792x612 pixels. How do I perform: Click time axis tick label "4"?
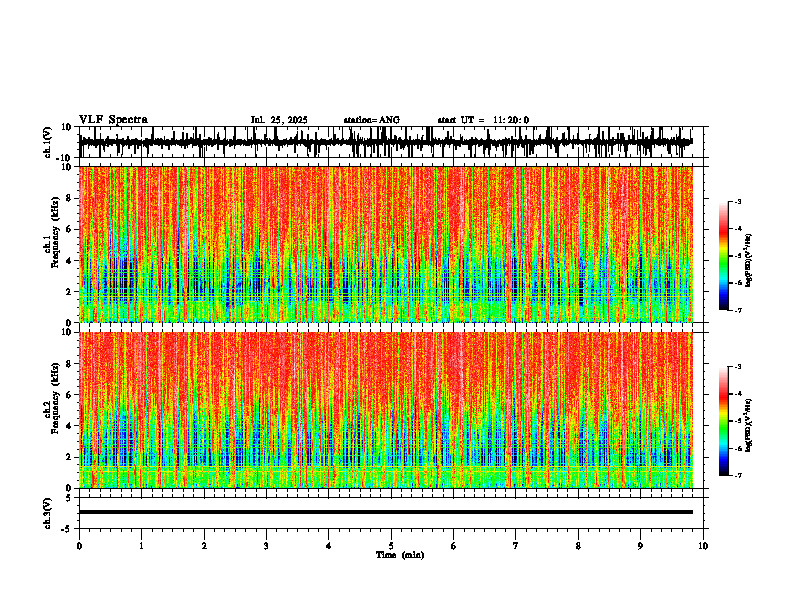pyautogui.click(x=328, y=546)
